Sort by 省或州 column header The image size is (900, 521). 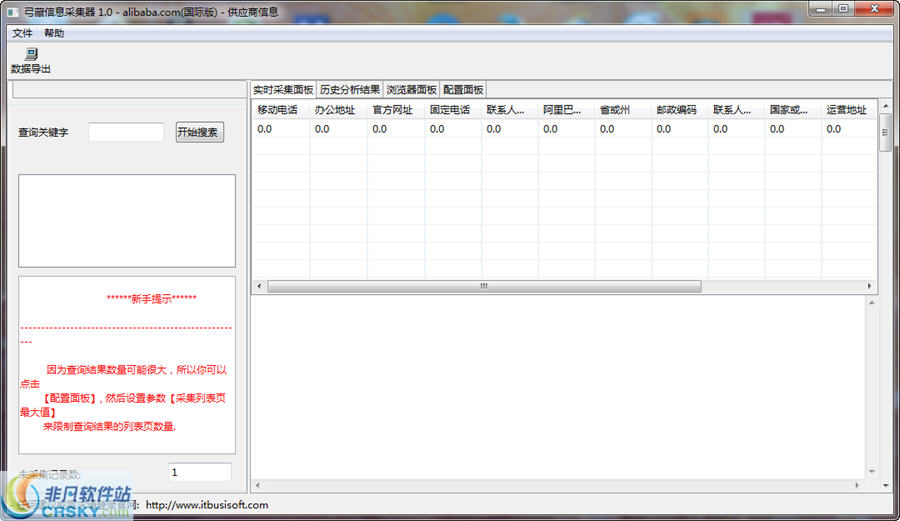(x=623, y=110)
